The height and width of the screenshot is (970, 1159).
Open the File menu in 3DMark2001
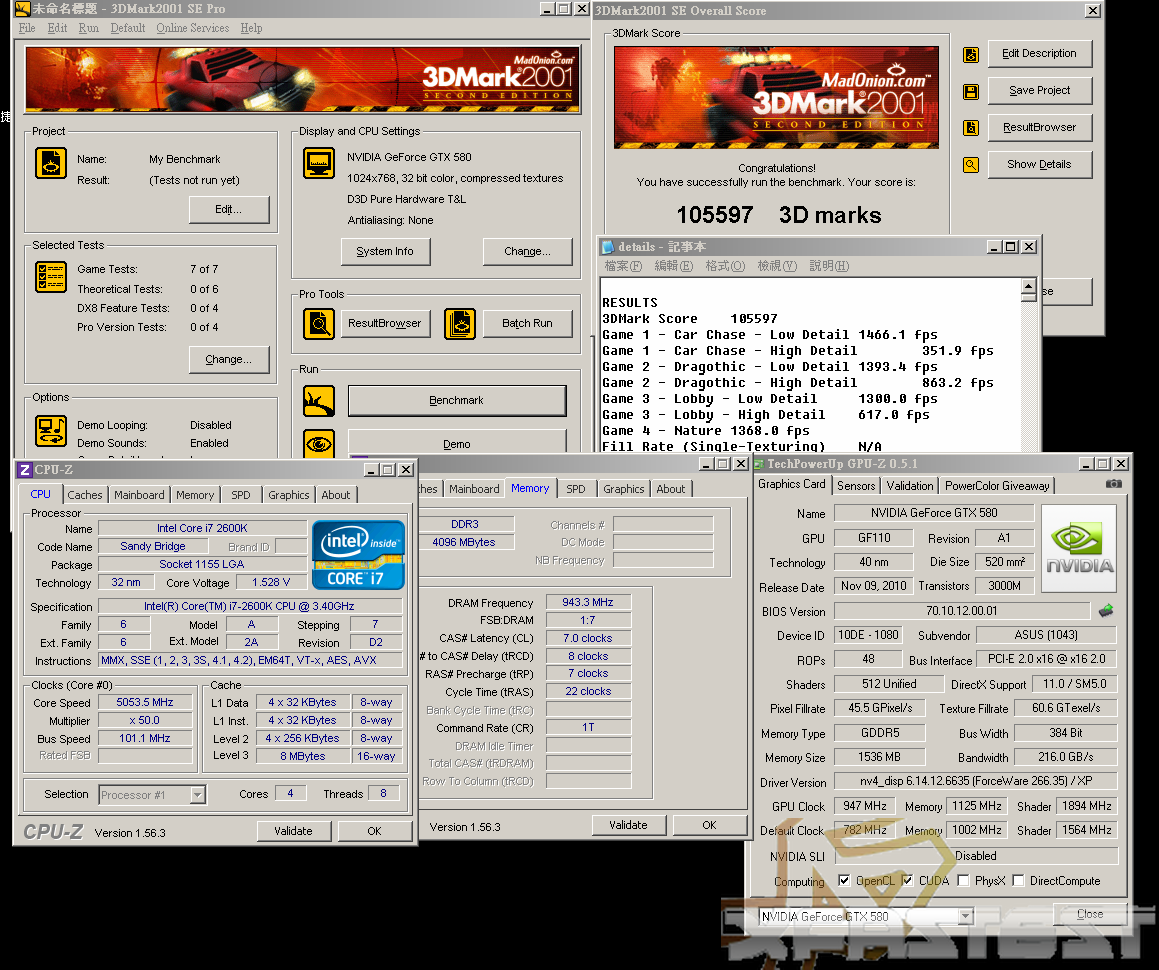coord(27,28)
